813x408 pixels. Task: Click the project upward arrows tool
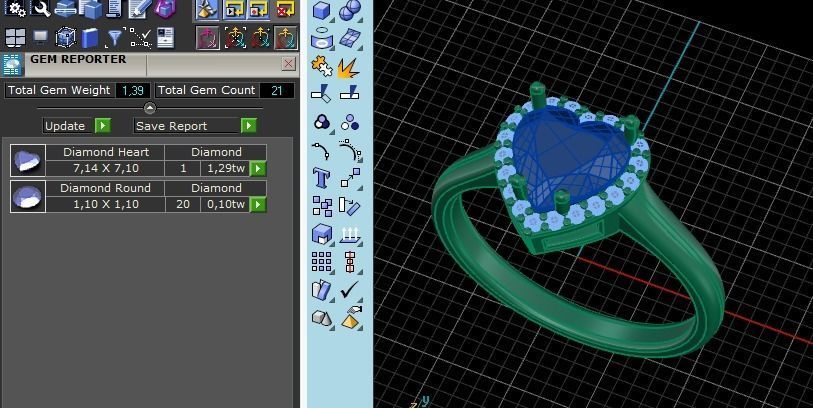(350, 235)
